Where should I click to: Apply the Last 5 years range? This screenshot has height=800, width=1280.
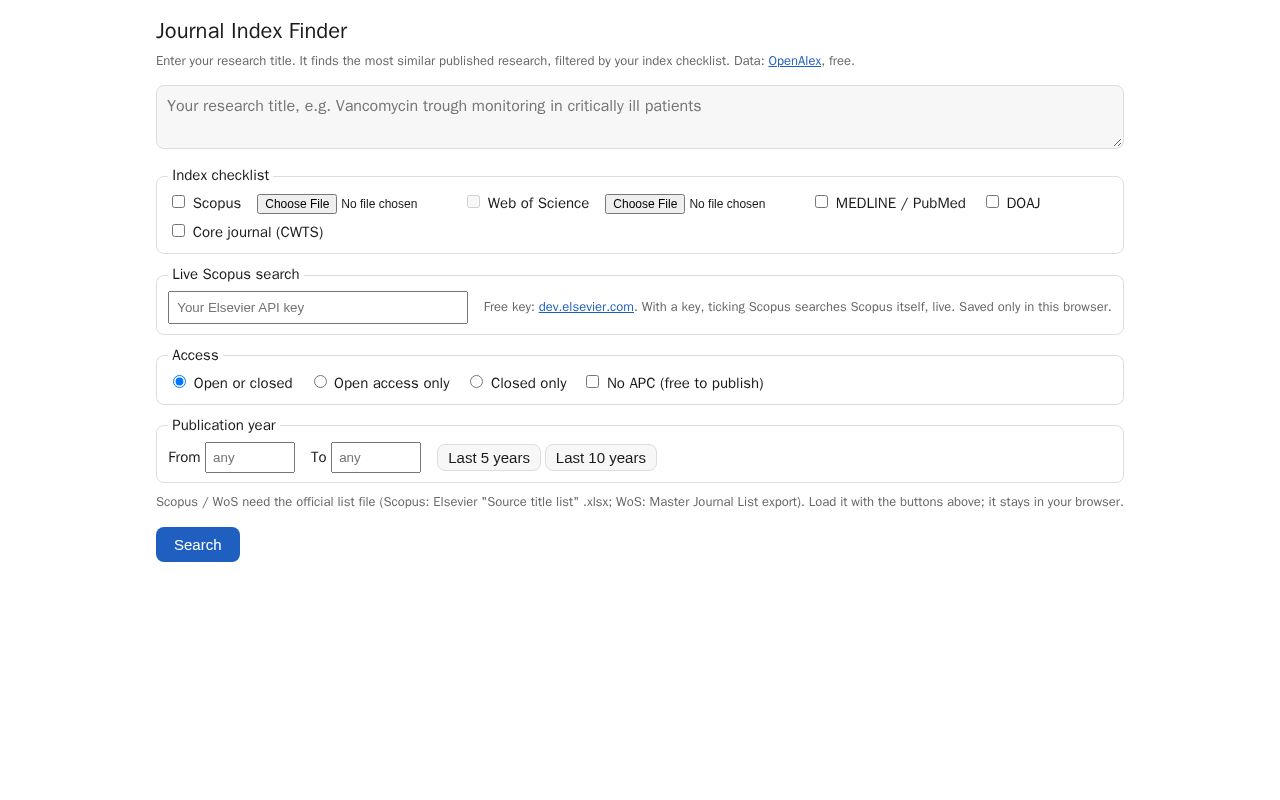489,458
